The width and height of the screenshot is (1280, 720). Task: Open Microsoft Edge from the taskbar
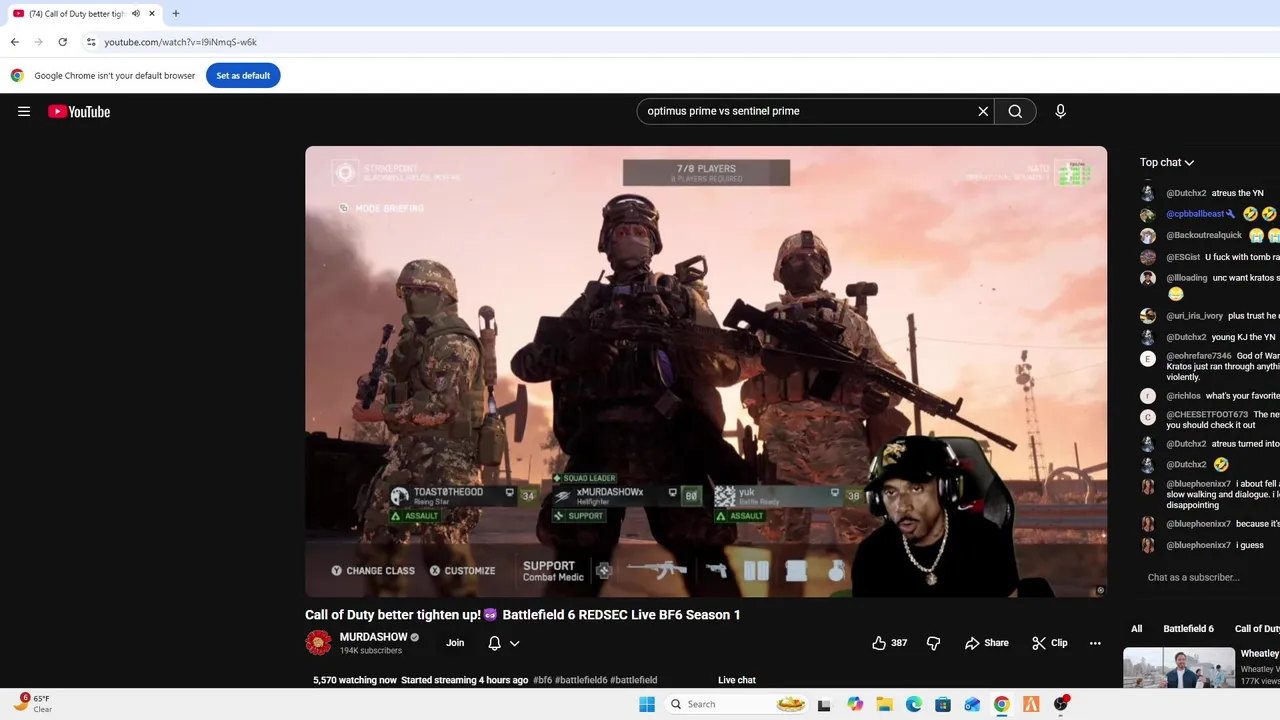point(913,704)
